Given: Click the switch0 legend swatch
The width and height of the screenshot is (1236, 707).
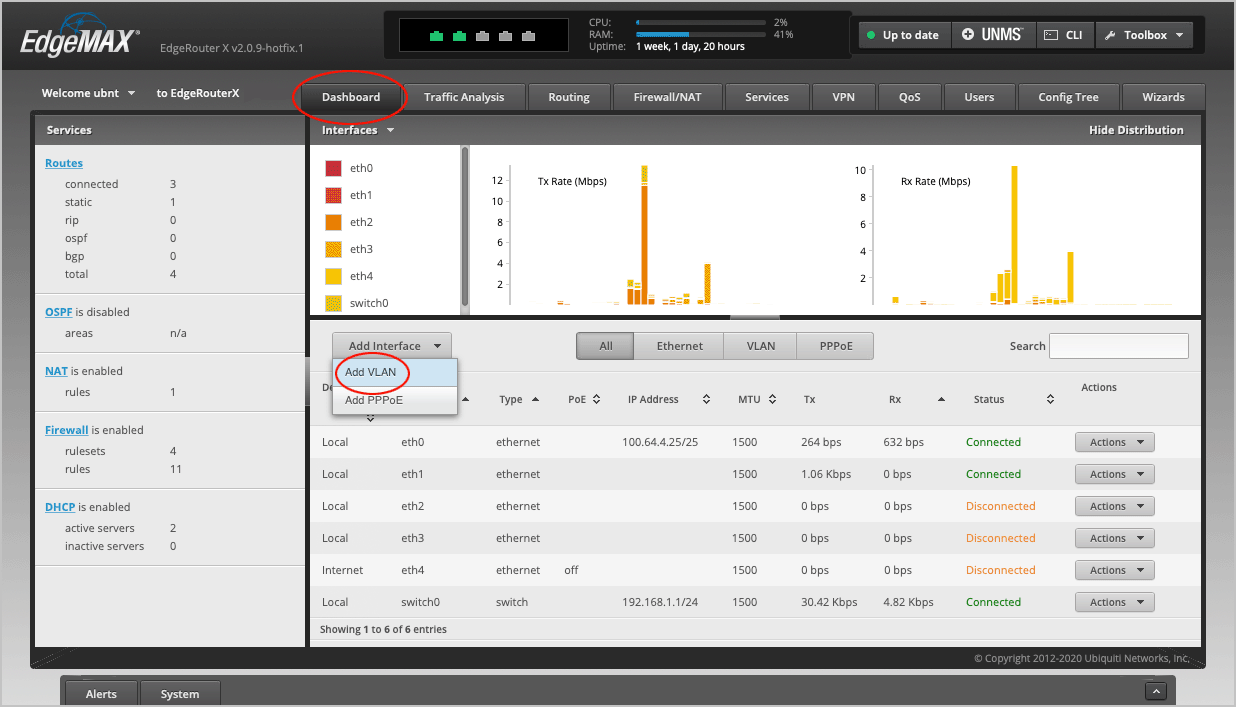Looking at the screenshot, I should [x=334, y=303].
